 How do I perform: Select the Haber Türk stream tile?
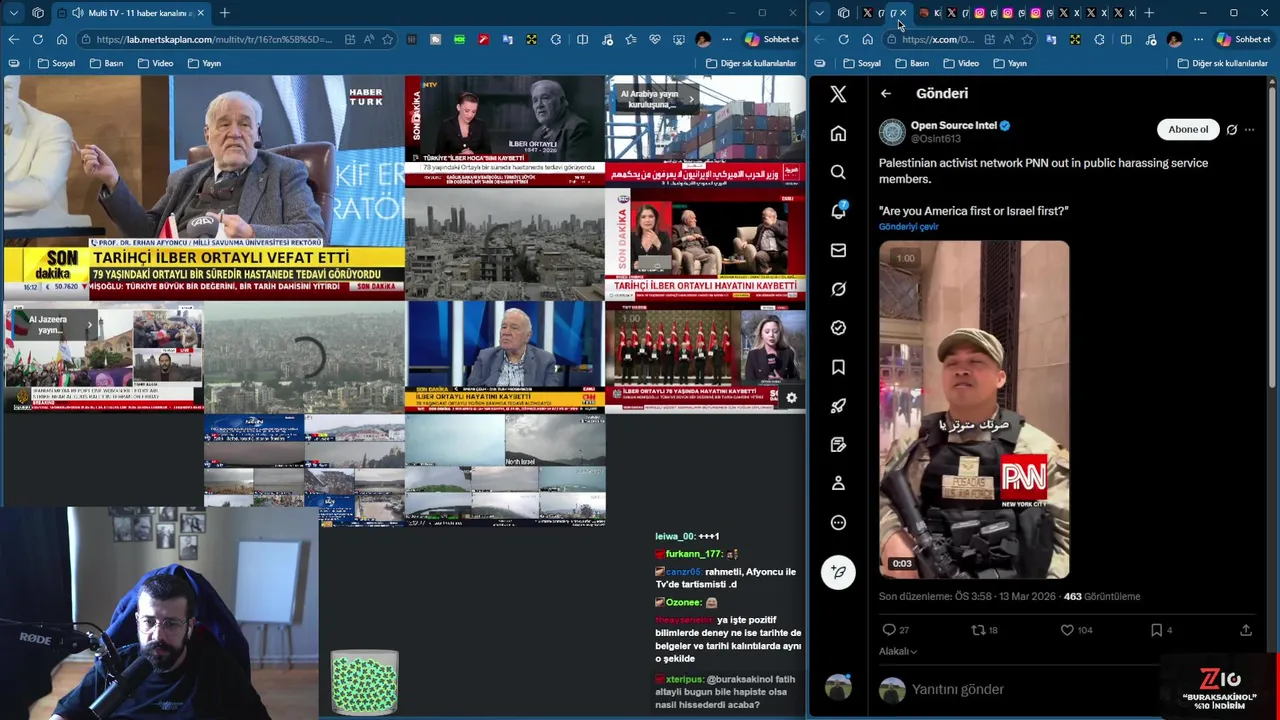pyautogui.click(x=203, y=187)
